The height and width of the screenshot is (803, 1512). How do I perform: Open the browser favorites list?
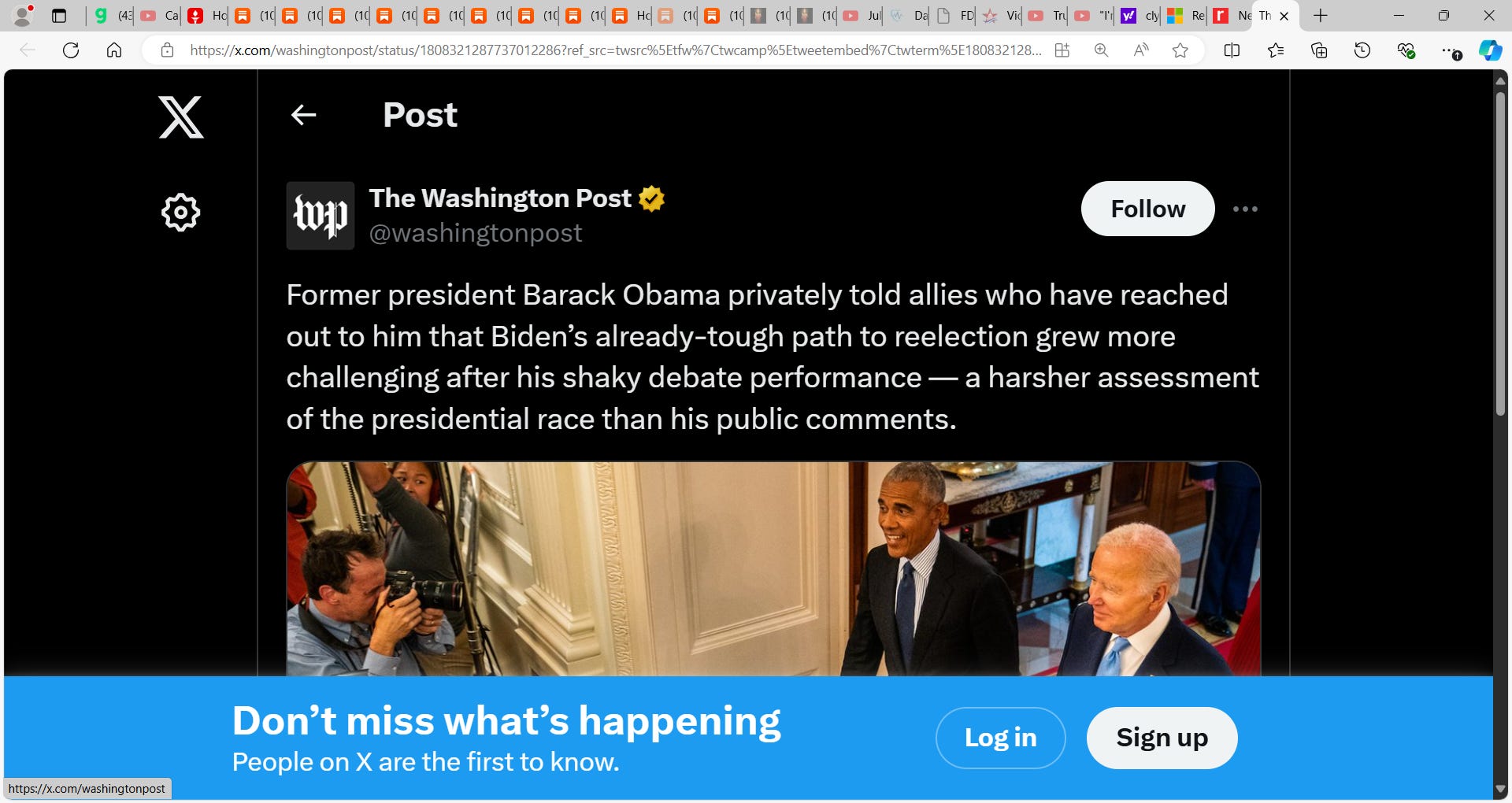(1276, 50)
